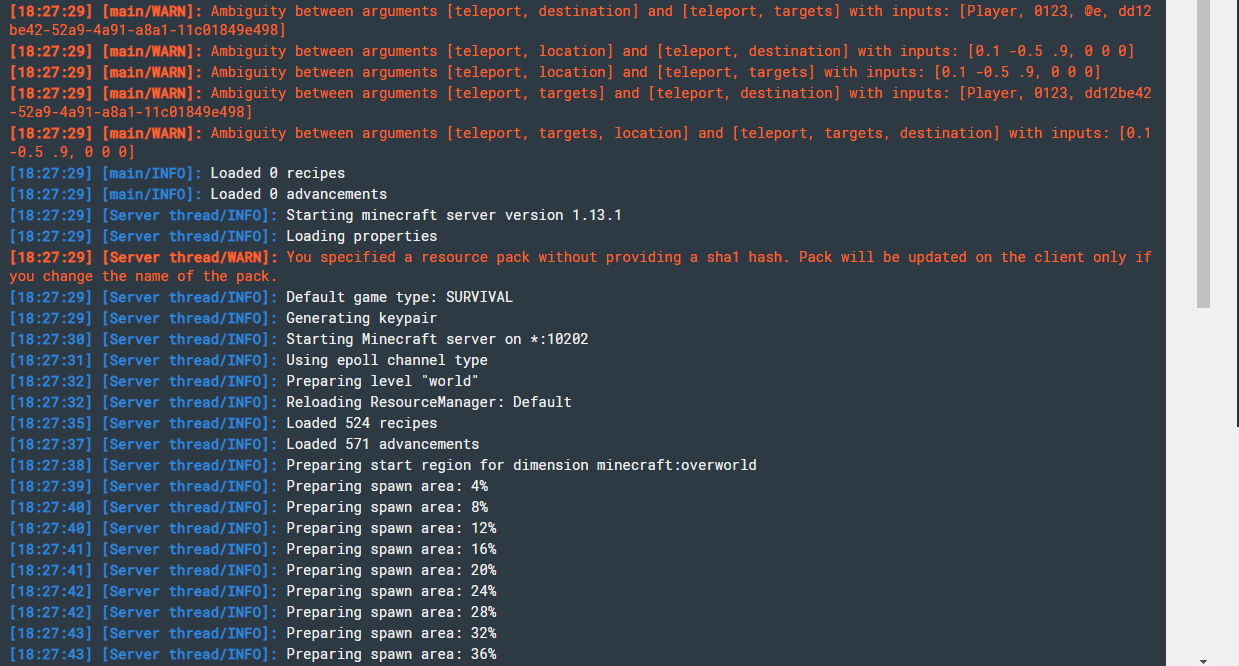
Task: Select the 'Preparing level "world"' log line
Action: pos(244,381)
